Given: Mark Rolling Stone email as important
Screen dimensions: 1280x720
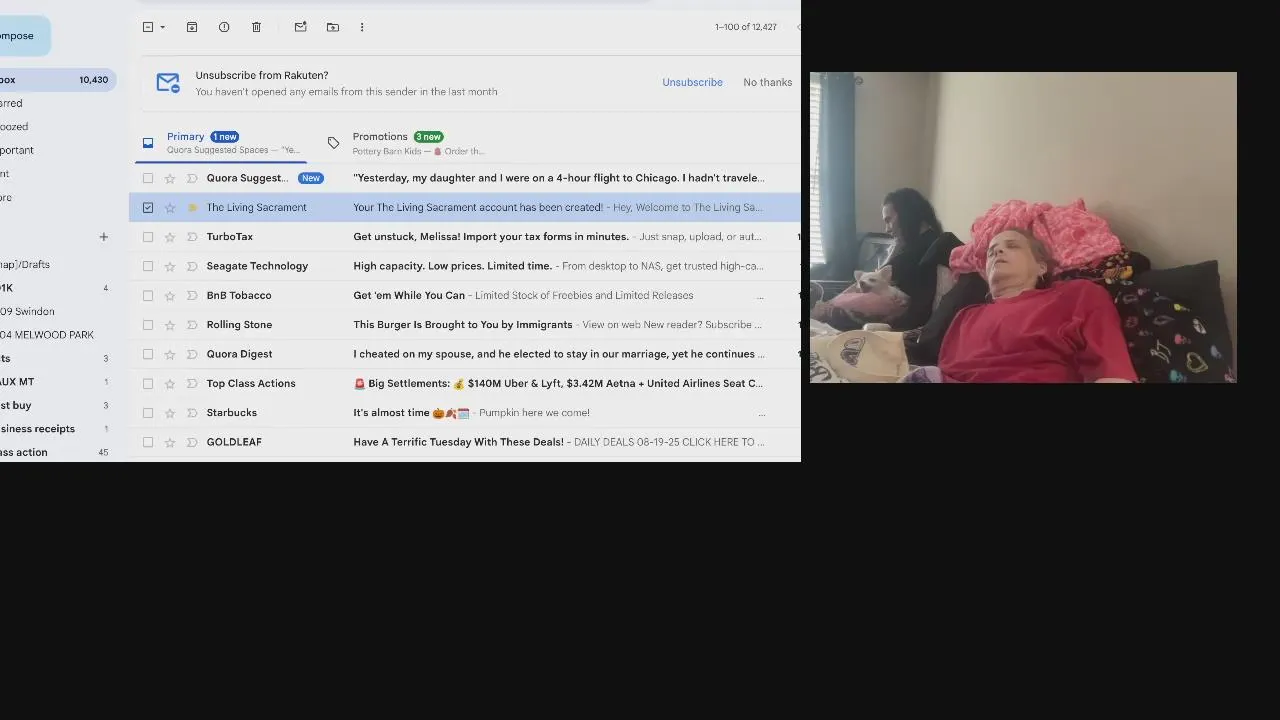Looking at the screenshot, I should tap(192, 325).
